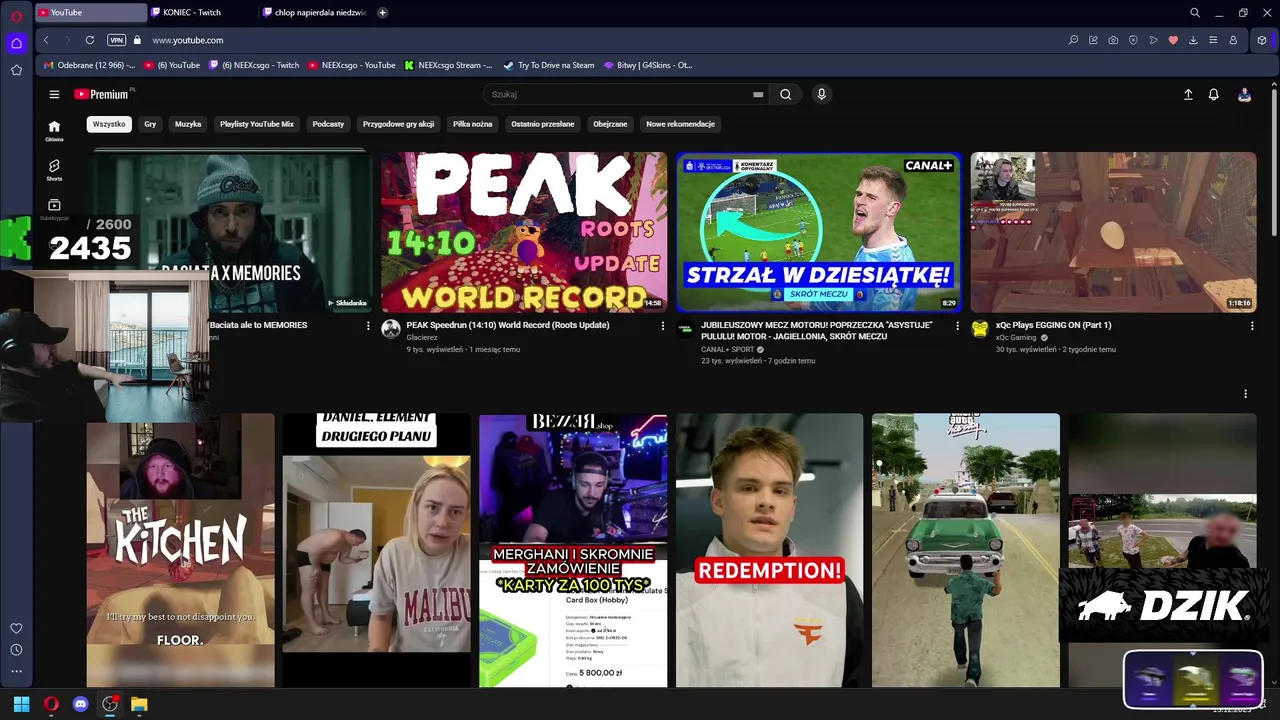Image resolution: width=1280 pixels, height=720 pixels.
Task: Click the search magnifier button
Action: click(x=786, y=94)
